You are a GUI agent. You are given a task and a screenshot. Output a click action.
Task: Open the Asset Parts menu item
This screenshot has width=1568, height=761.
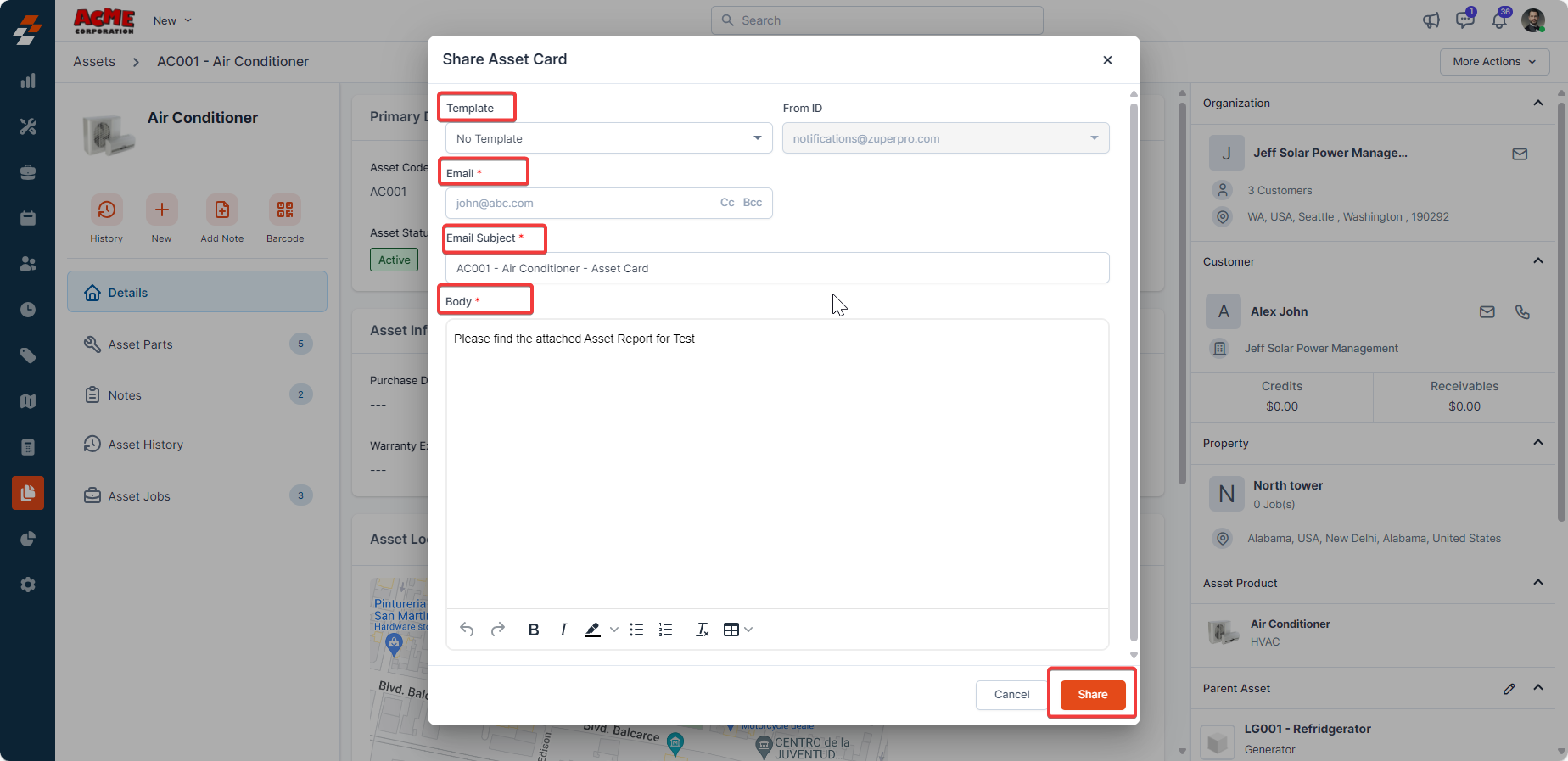pos(198,344)
